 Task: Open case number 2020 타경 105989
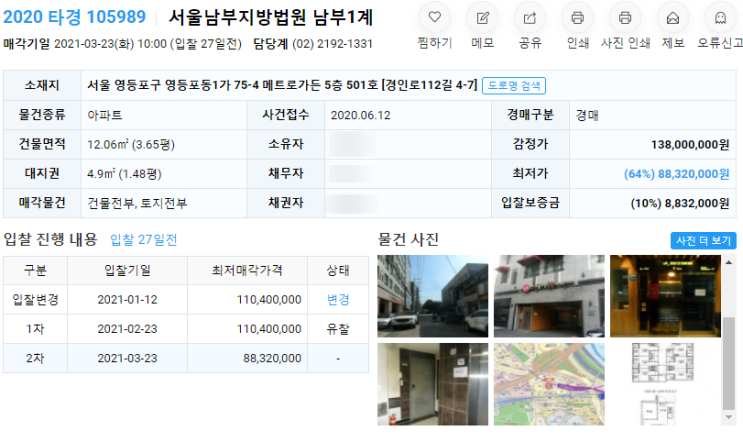[x=74, y=17]
